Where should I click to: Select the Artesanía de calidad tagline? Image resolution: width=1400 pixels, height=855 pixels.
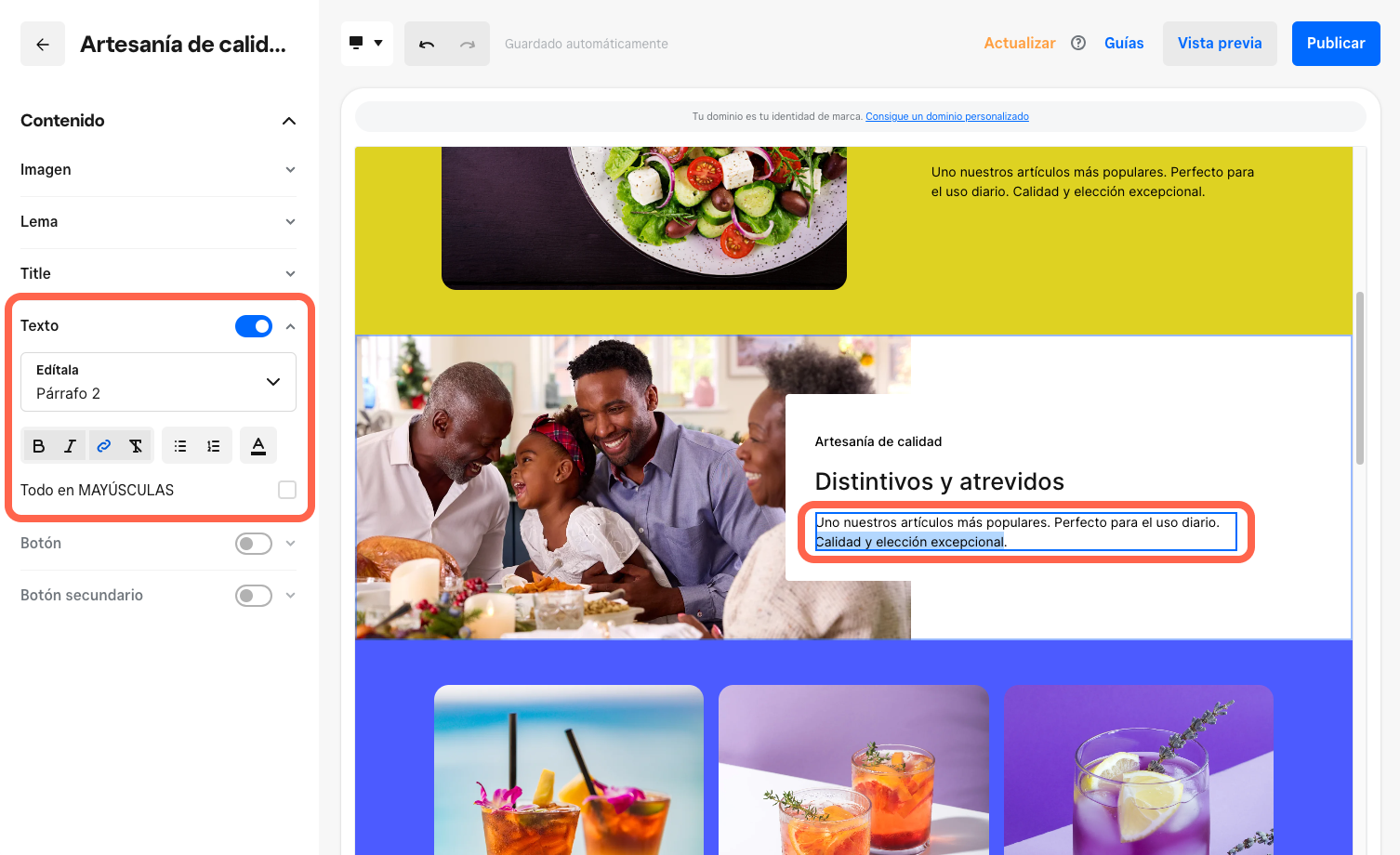(878, 441)
